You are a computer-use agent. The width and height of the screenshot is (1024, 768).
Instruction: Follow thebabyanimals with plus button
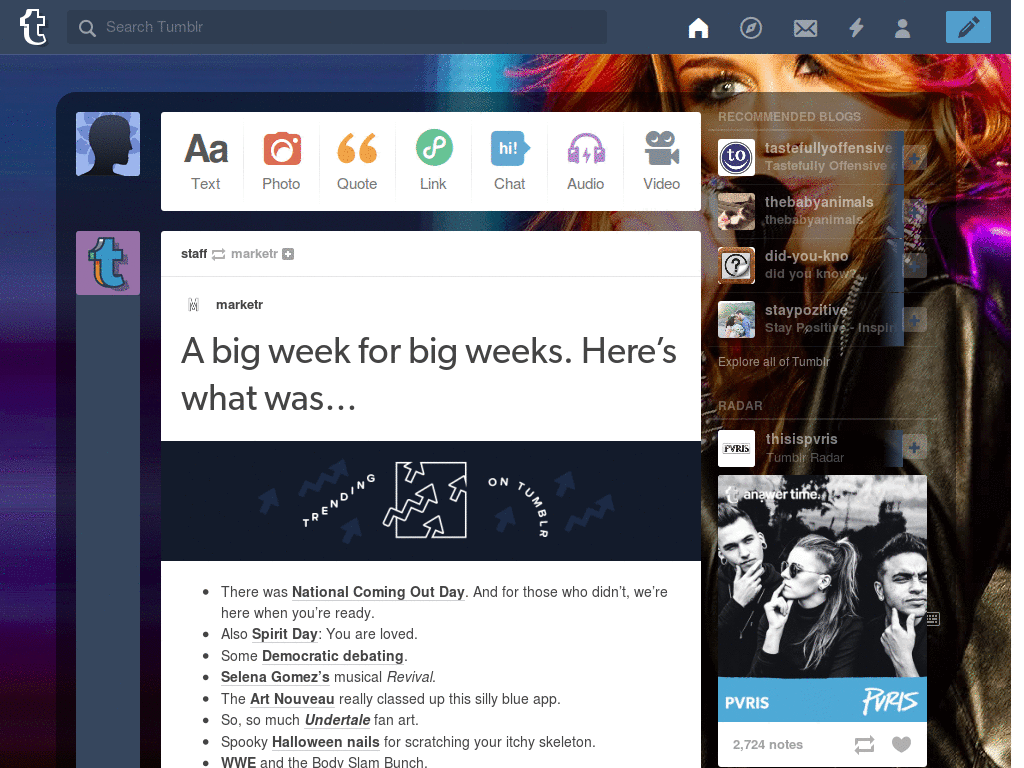pyautogui.click(x=914, y=212)
